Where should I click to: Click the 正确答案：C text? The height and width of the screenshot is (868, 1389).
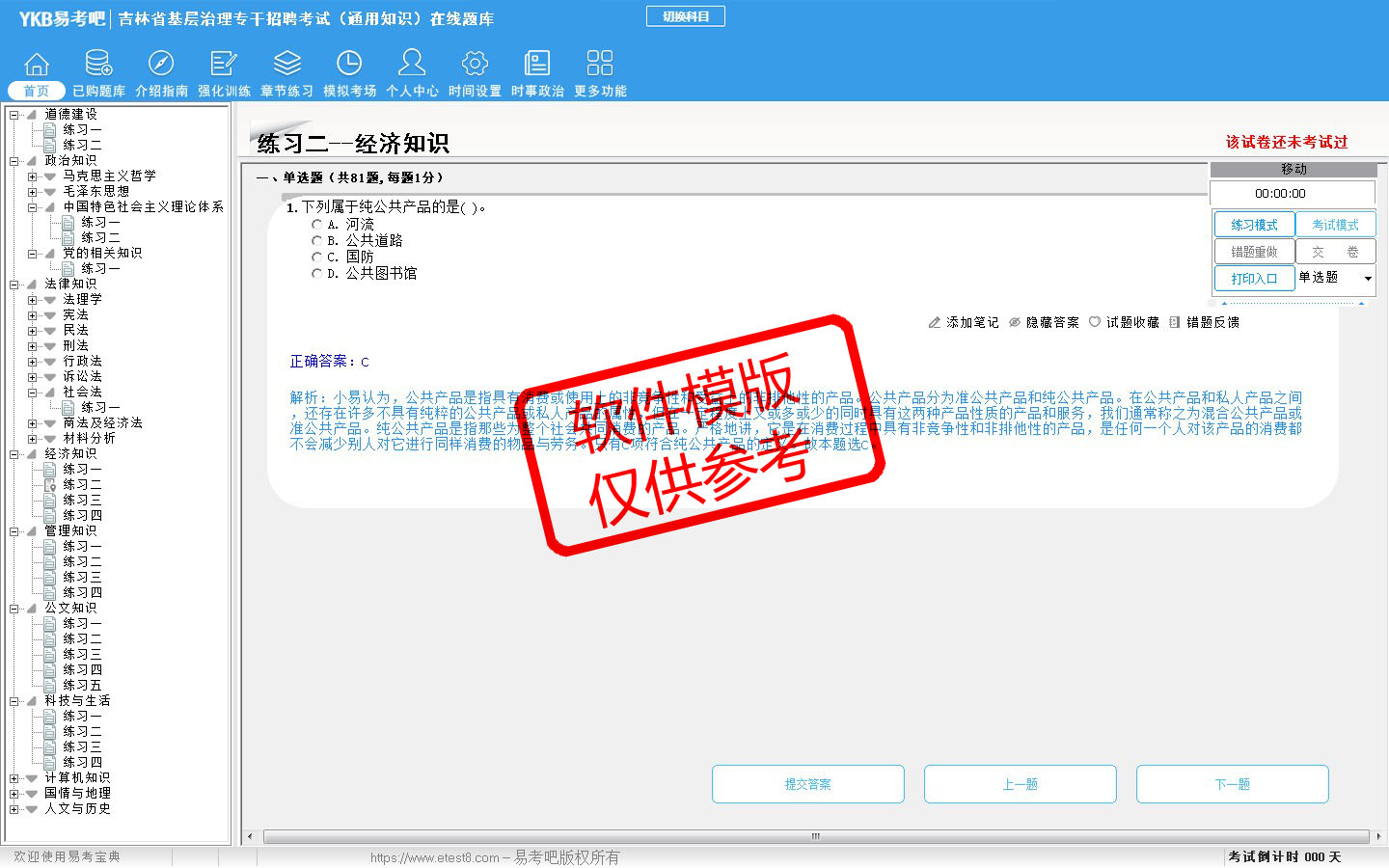329,362
